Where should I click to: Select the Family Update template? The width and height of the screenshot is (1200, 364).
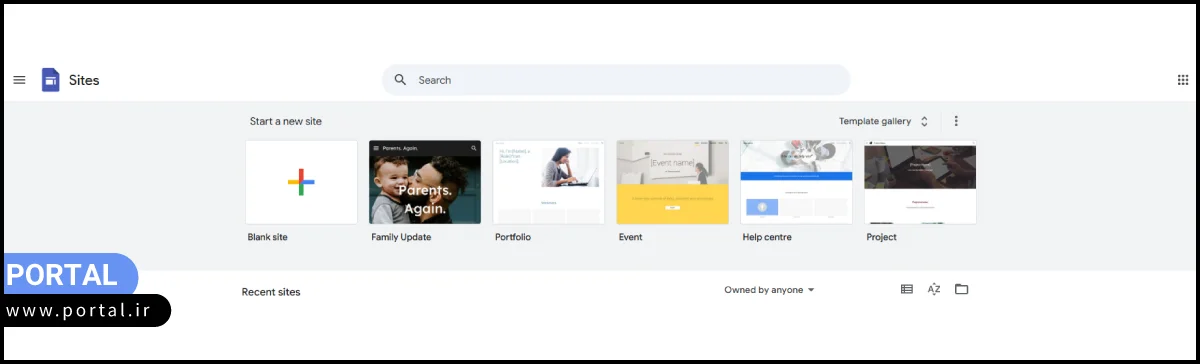425,182
